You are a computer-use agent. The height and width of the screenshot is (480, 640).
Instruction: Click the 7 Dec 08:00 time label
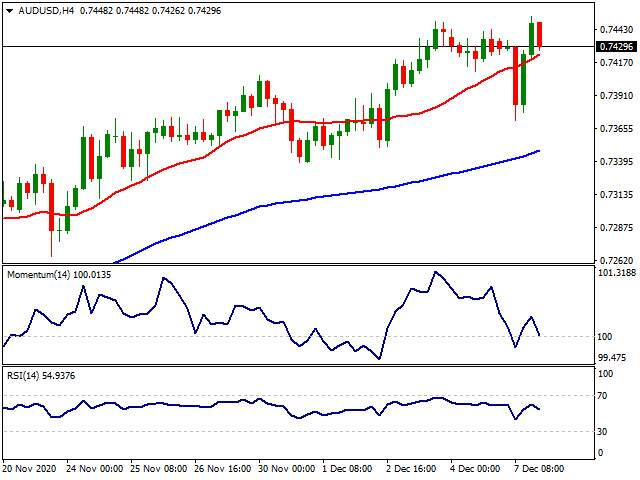pyautogui.click(x=539, y=468)
